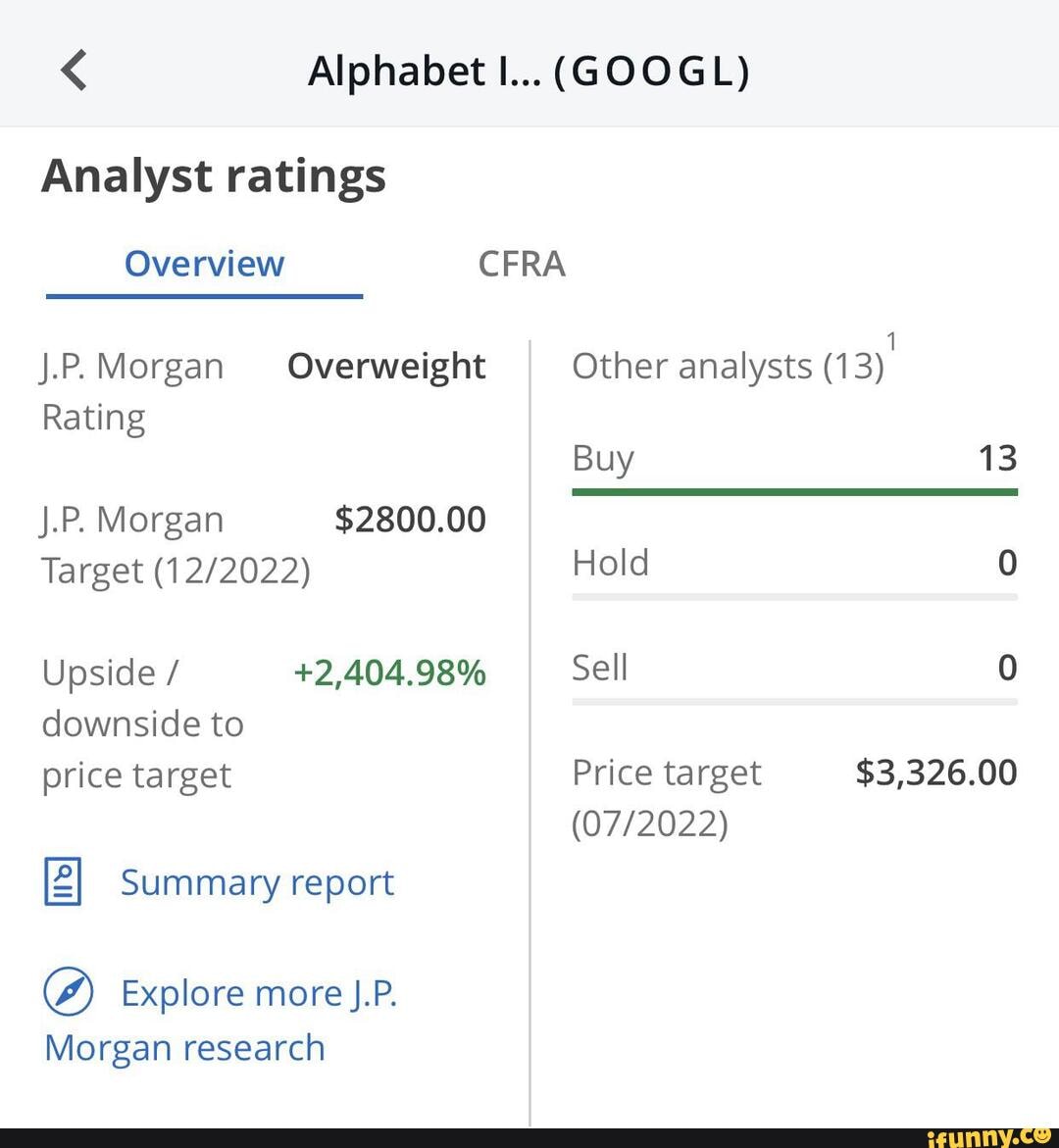Click the Overweight rating value
The width and height of the screenshot is (1059, 1148).
(386, 366)
